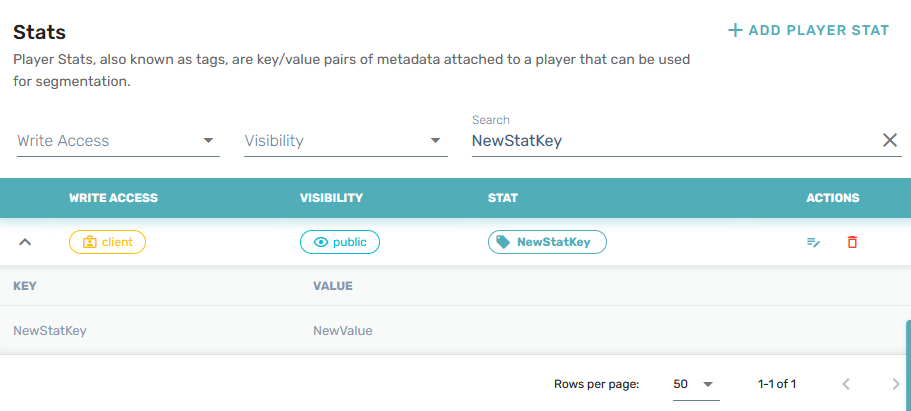Click the tag icon in NewStatKey chip
The width and height of the screenshot is (911, 411).
pos(503,242)
